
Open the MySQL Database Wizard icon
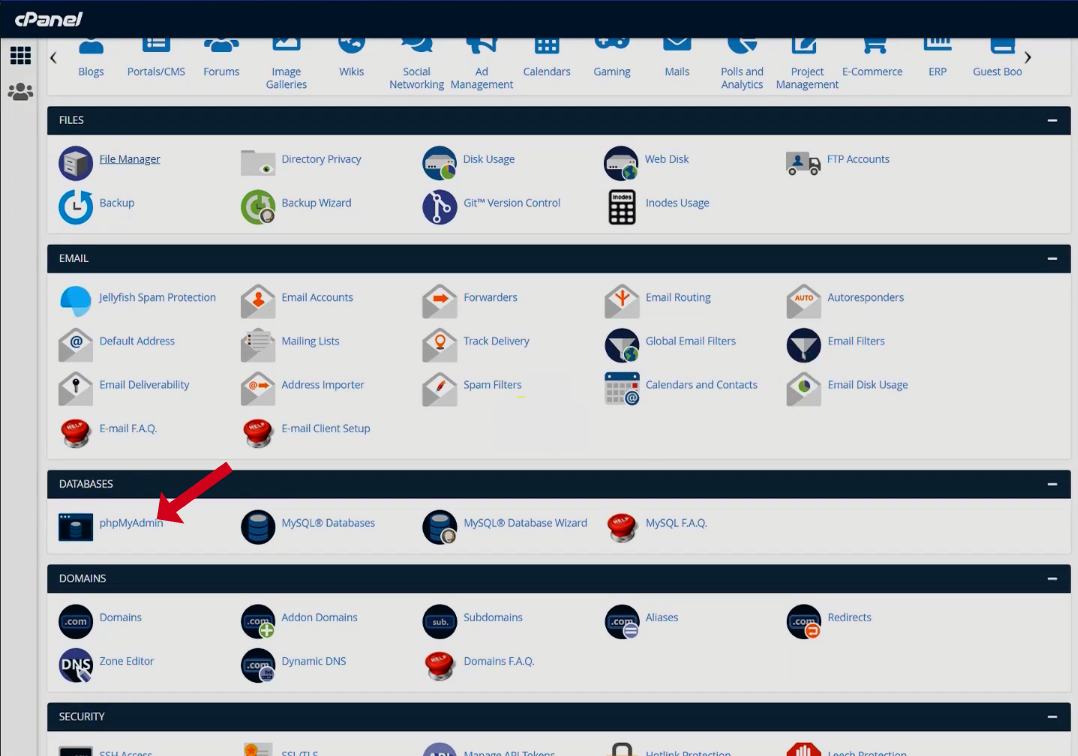point(439,527)
